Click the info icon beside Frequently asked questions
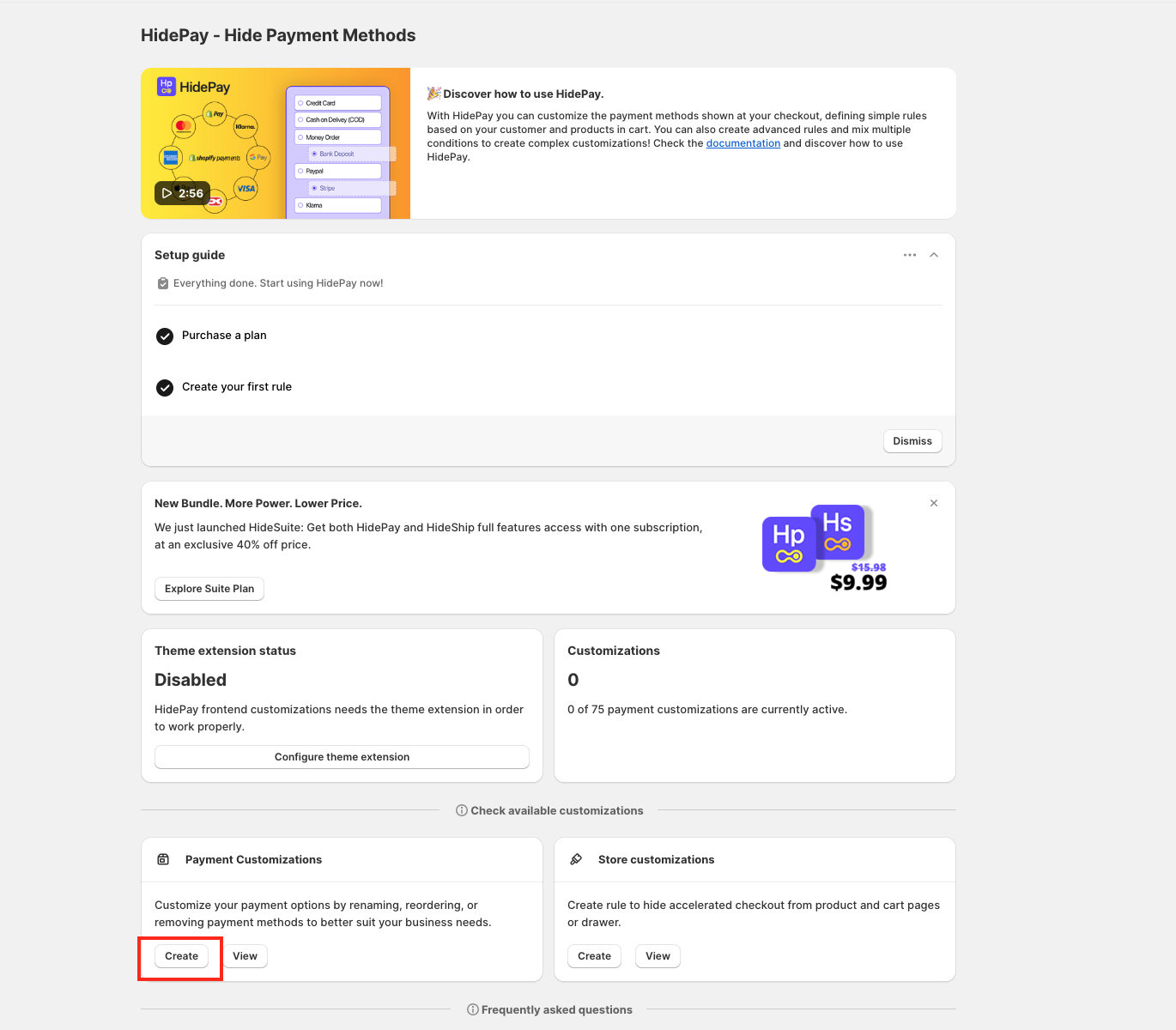 coord(473,1009)
